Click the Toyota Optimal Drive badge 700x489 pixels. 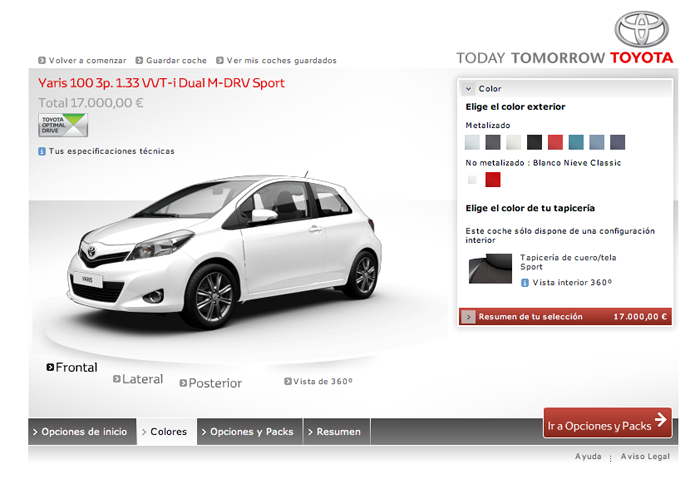click(x=63, y=125)
